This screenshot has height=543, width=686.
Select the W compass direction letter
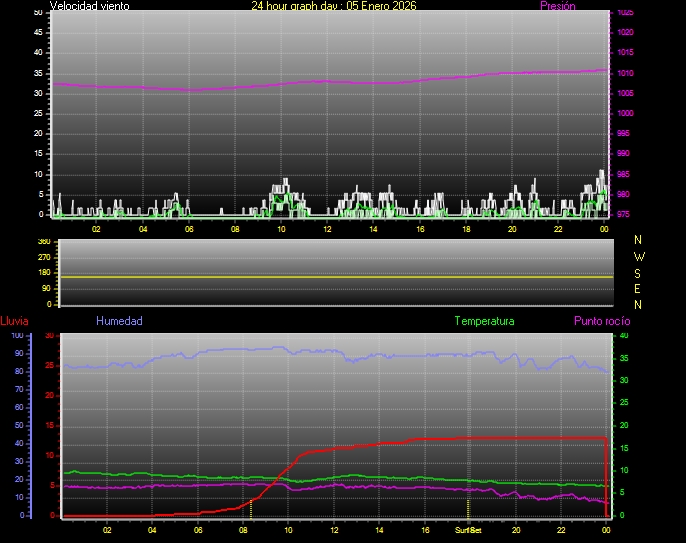coord(639,256)
